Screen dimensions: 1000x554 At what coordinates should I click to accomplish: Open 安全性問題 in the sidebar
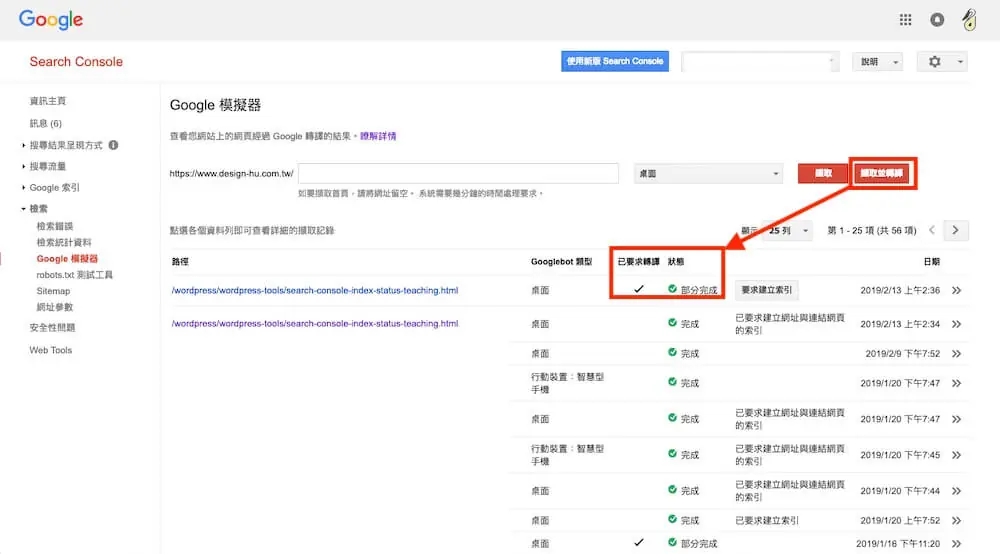tap(52, 328)
